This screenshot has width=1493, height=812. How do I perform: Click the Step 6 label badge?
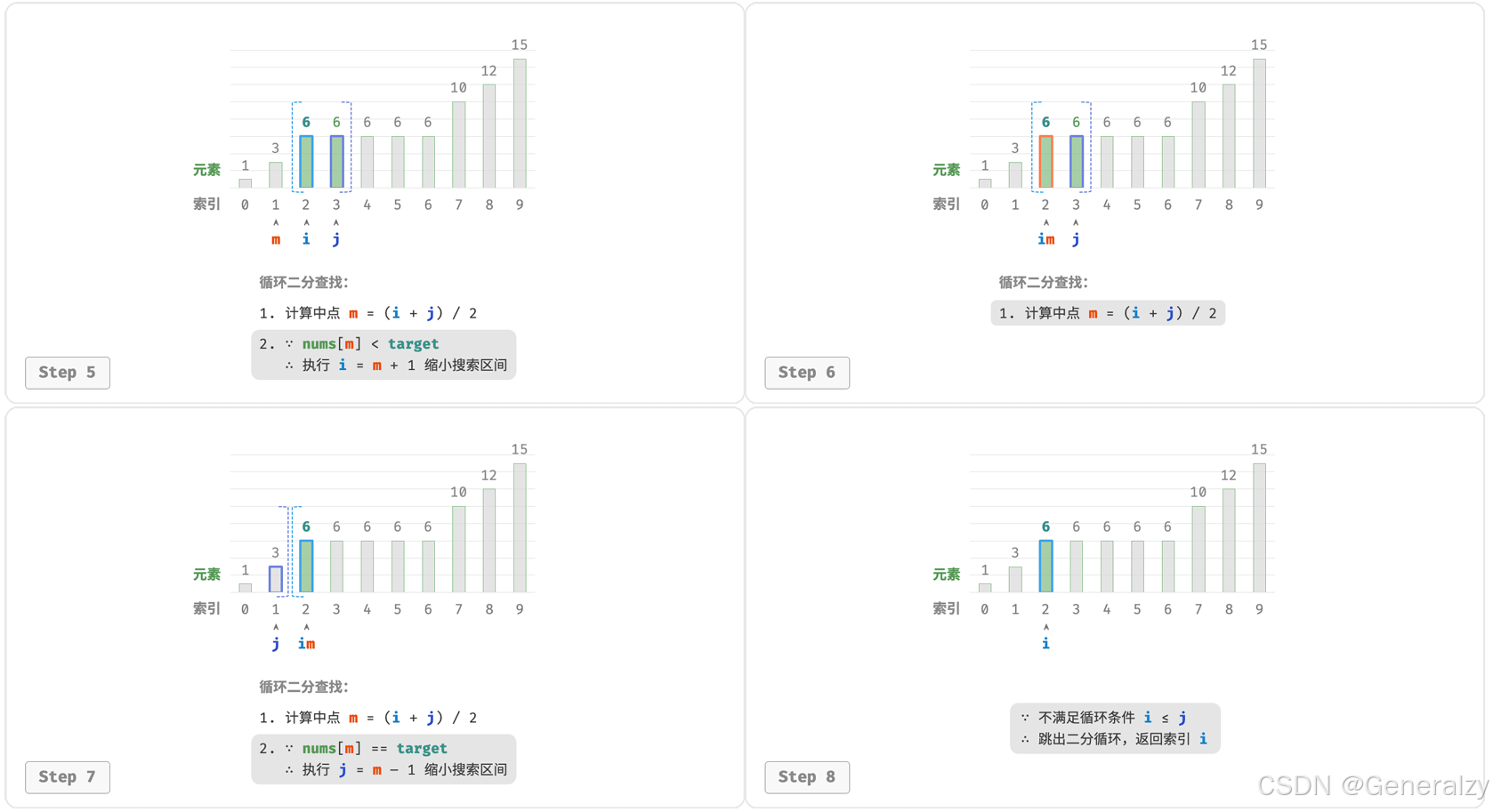coord(807,373)
